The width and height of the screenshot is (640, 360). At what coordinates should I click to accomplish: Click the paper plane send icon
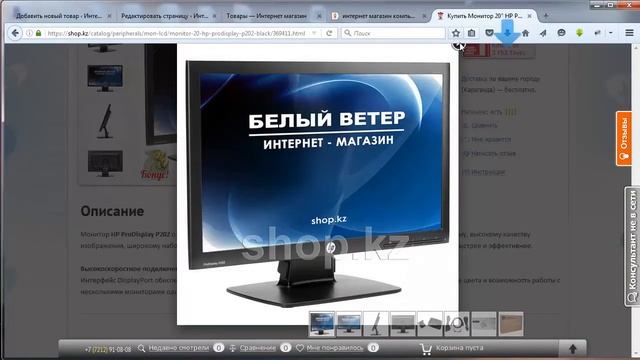tap(543, 33)
